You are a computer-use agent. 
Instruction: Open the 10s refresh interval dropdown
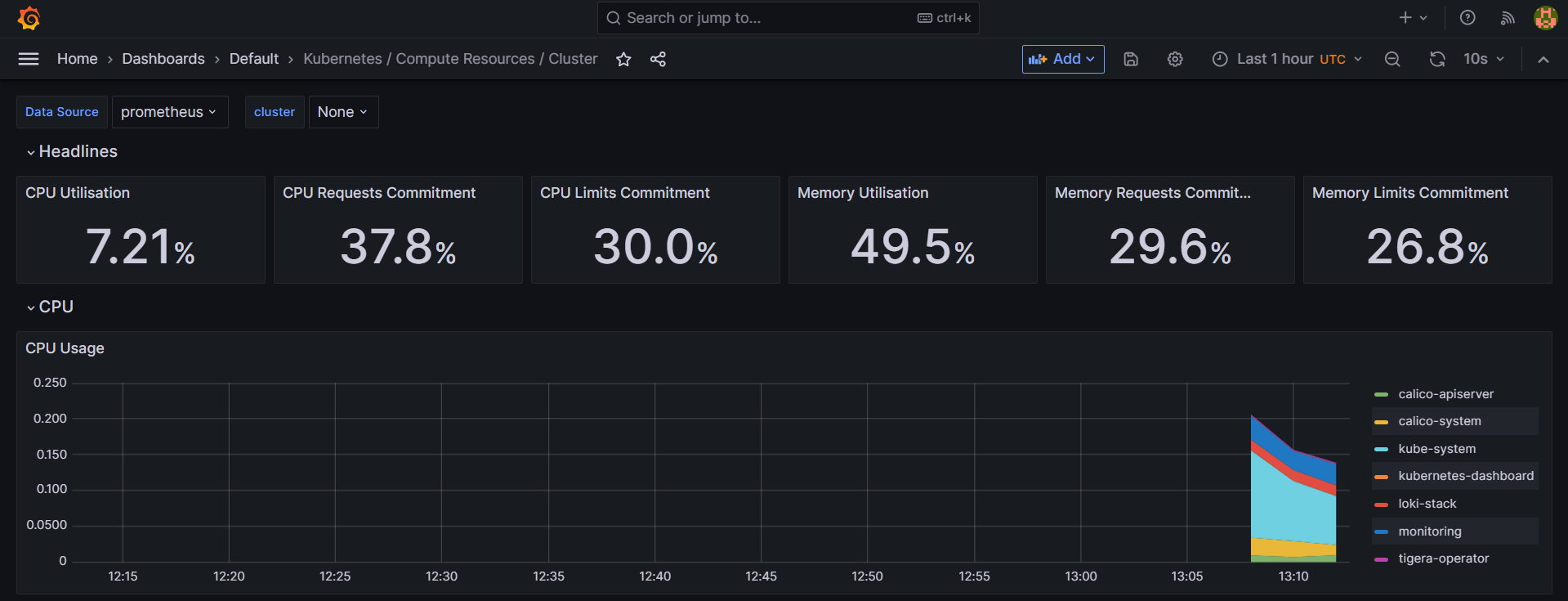(1483, 59)
